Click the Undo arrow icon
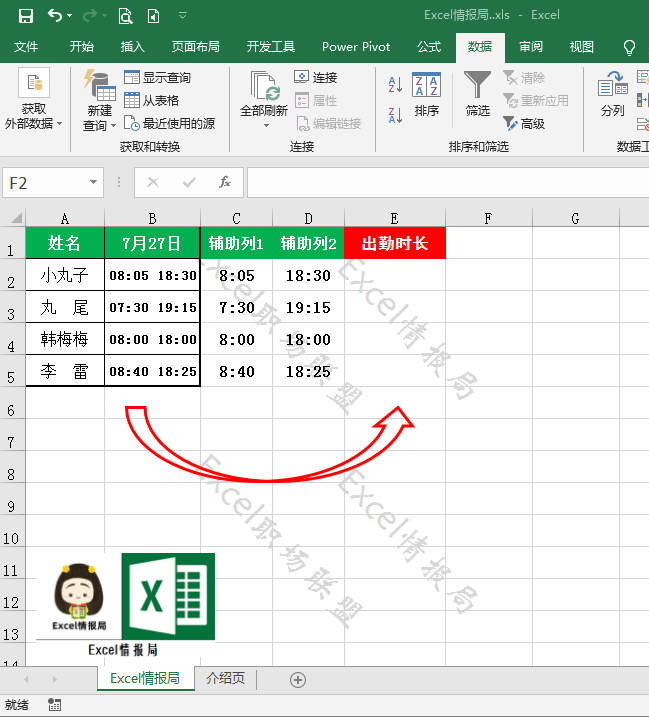Viewport: 649px width, 717px height. [55, 16]
